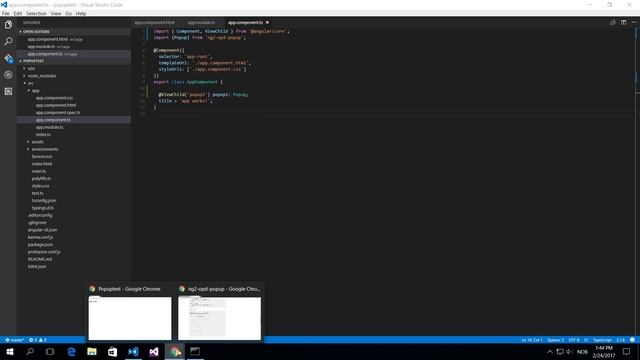Click the Open Changes icon in editor toolbar

tap(613, 22)
